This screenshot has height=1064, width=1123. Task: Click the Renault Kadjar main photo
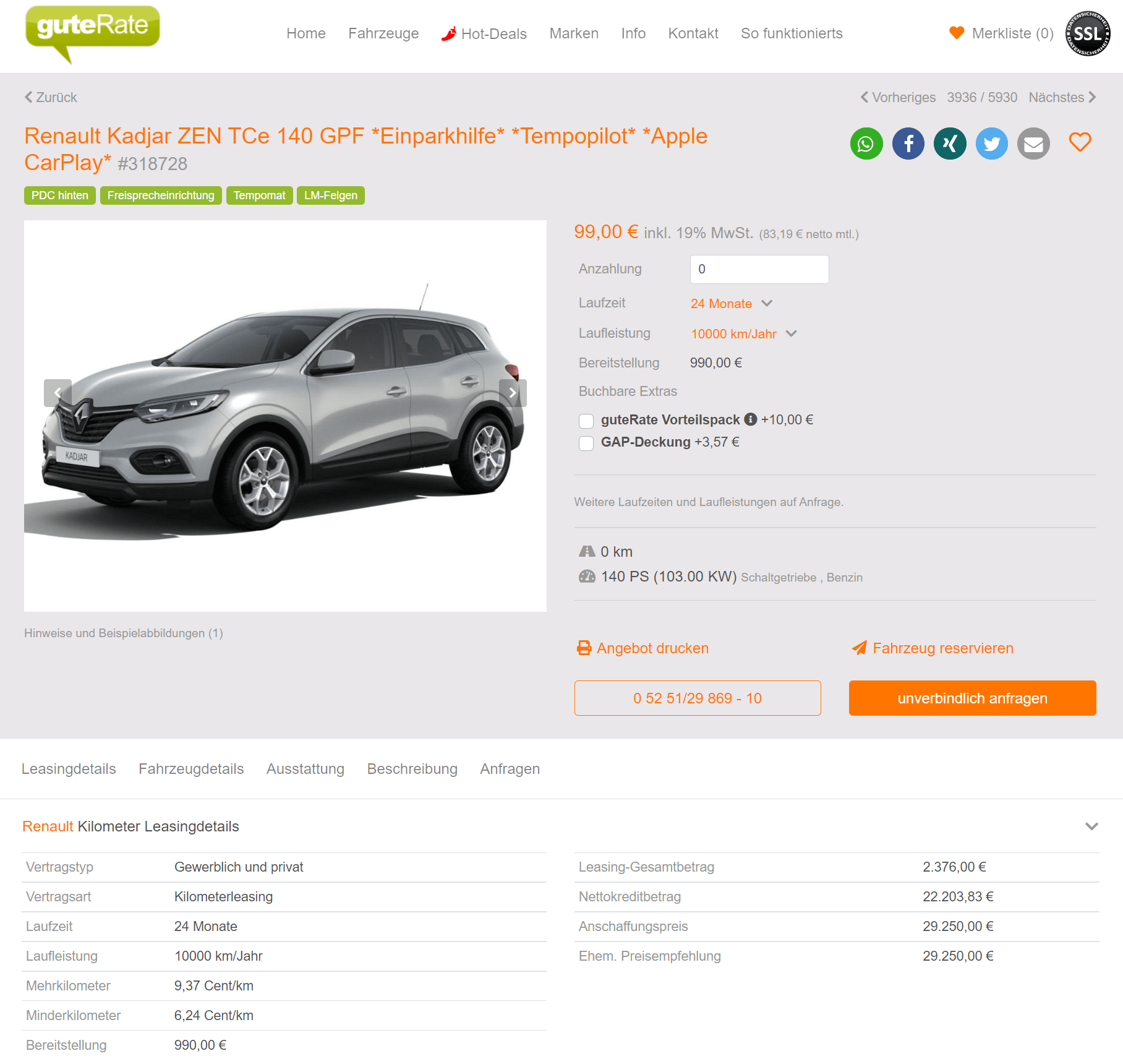point(285,416)
